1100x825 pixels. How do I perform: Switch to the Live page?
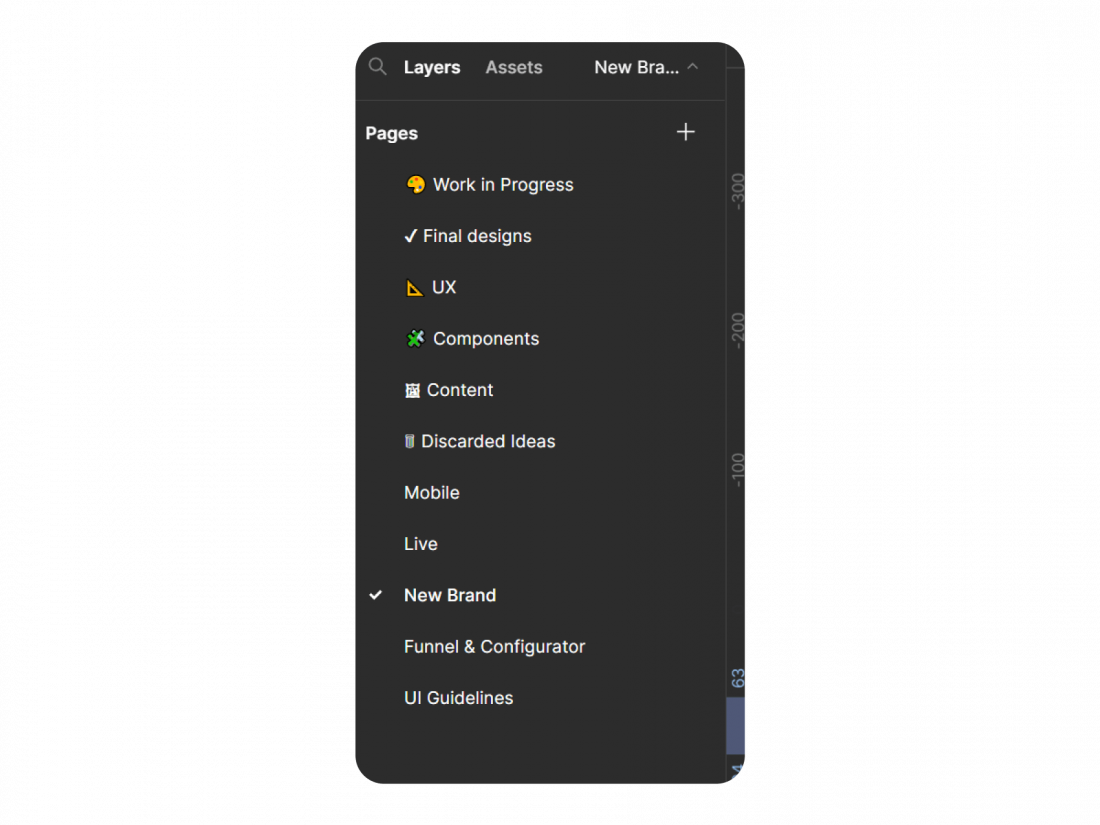tap(421, 544)
